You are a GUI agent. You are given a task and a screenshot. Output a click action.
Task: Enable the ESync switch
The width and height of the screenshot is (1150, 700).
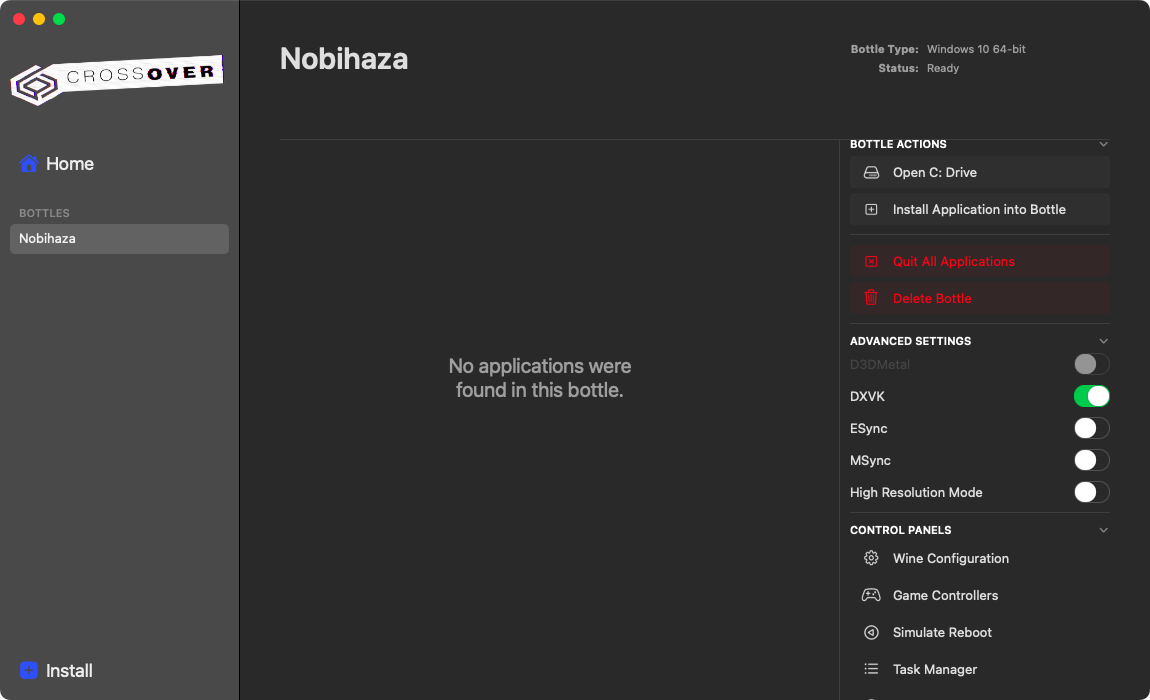tap(1091, 429)
